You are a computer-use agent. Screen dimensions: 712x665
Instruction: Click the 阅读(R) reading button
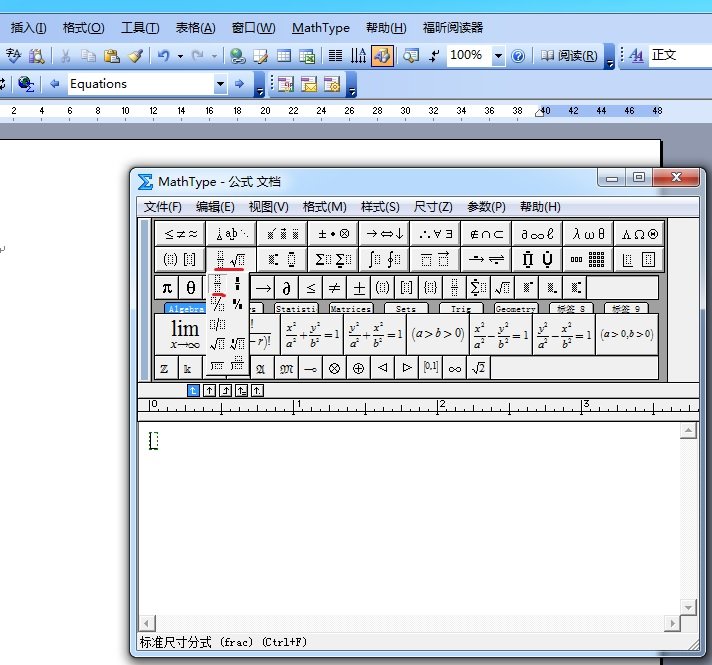click(x=570, y=56)
